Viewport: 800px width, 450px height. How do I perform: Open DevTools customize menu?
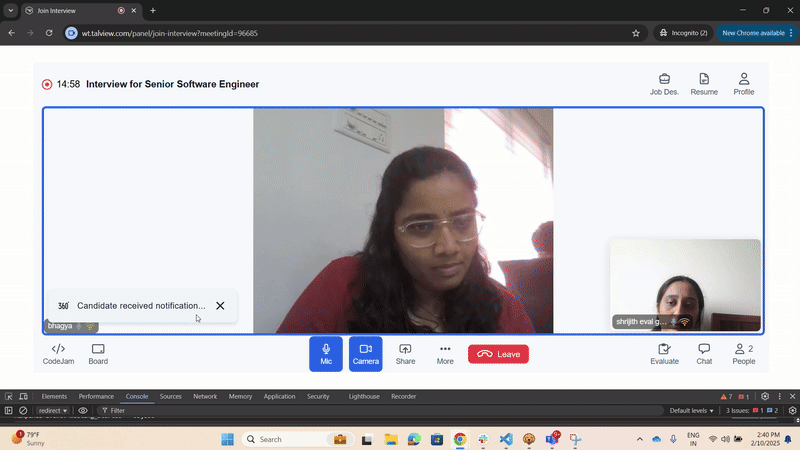[779, 396]
